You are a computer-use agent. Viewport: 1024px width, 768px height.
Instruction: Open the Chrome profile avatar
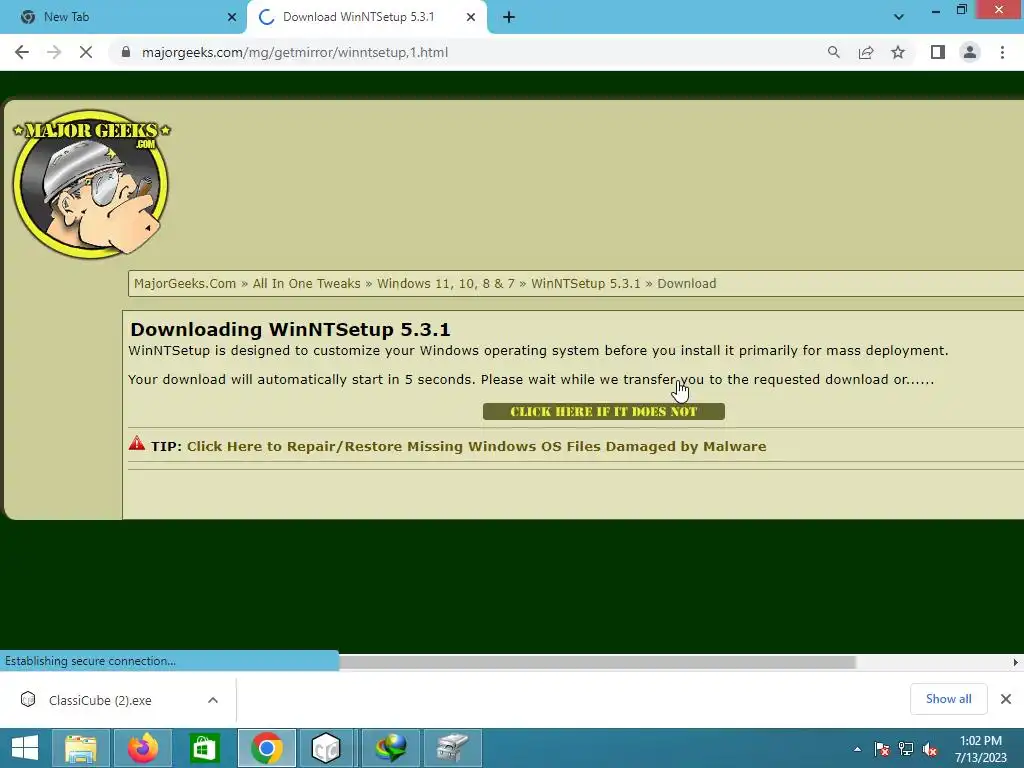click(970, 52)
